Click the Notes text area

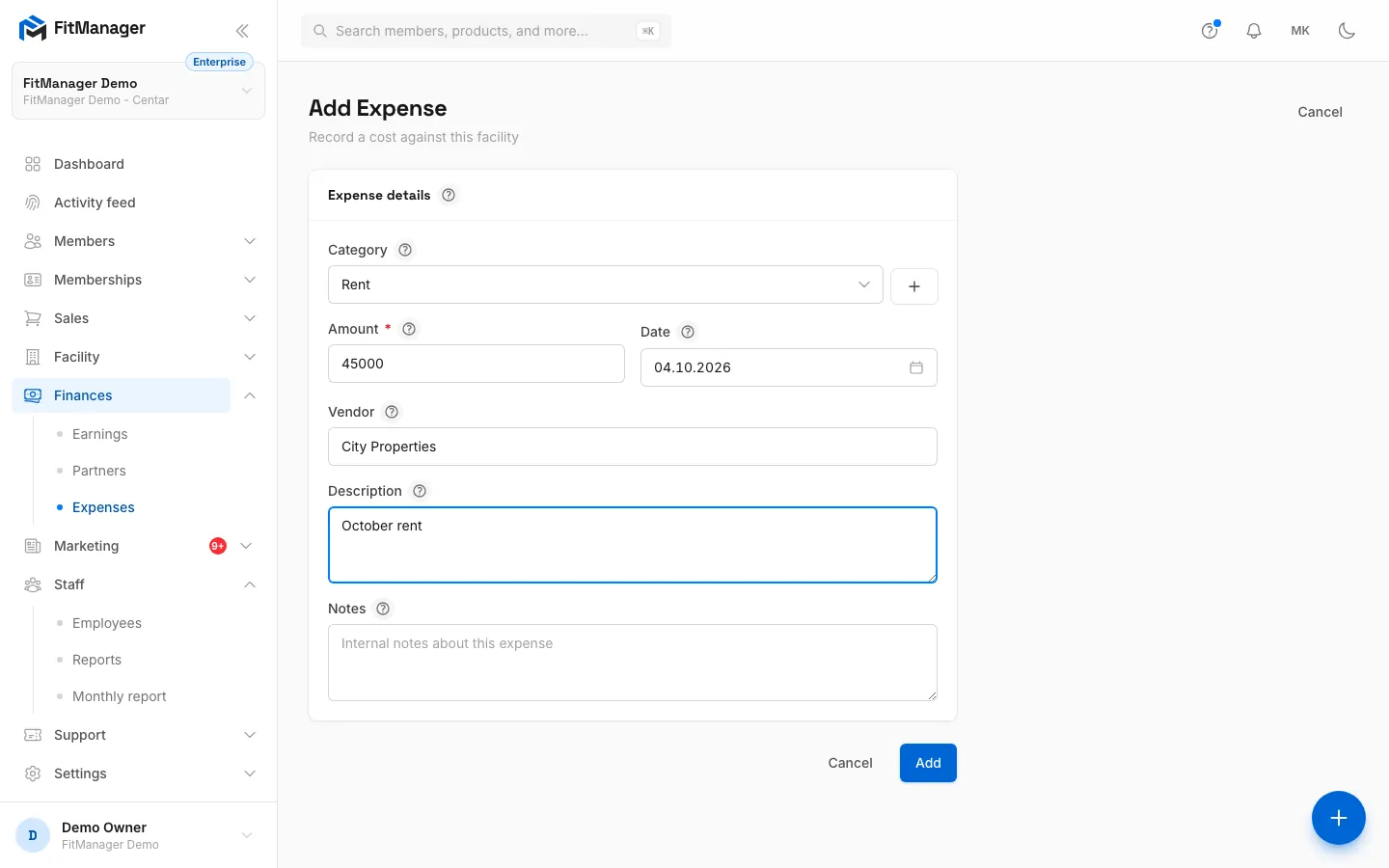tap(633, 663)
